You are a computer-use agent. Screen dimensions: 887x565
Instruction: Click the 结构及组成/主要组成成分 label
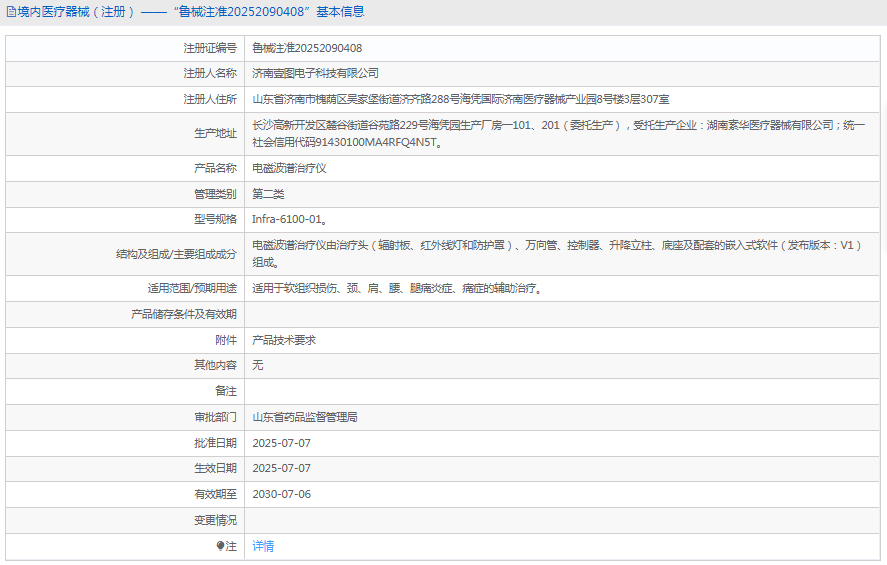pyautogui.click(x=176, y=254)
